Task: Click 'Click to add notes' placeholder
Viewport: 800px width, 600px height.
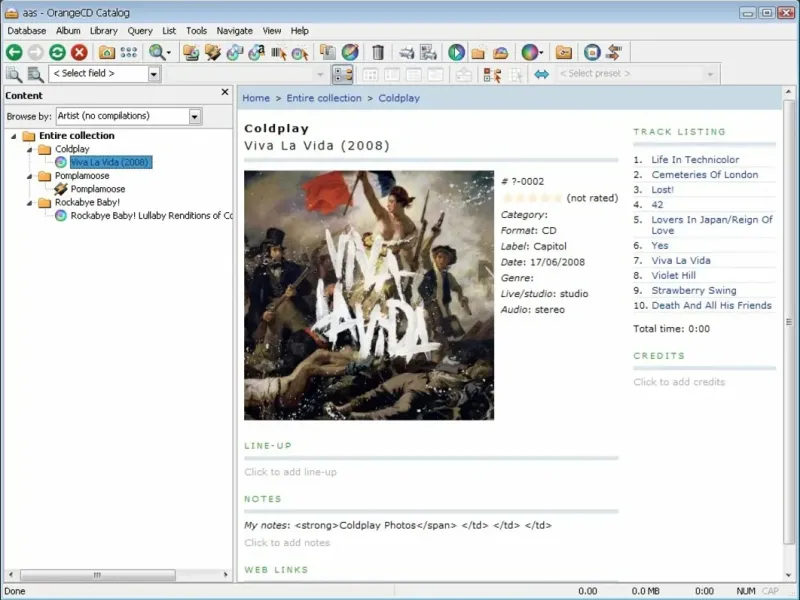Action: 287,543
